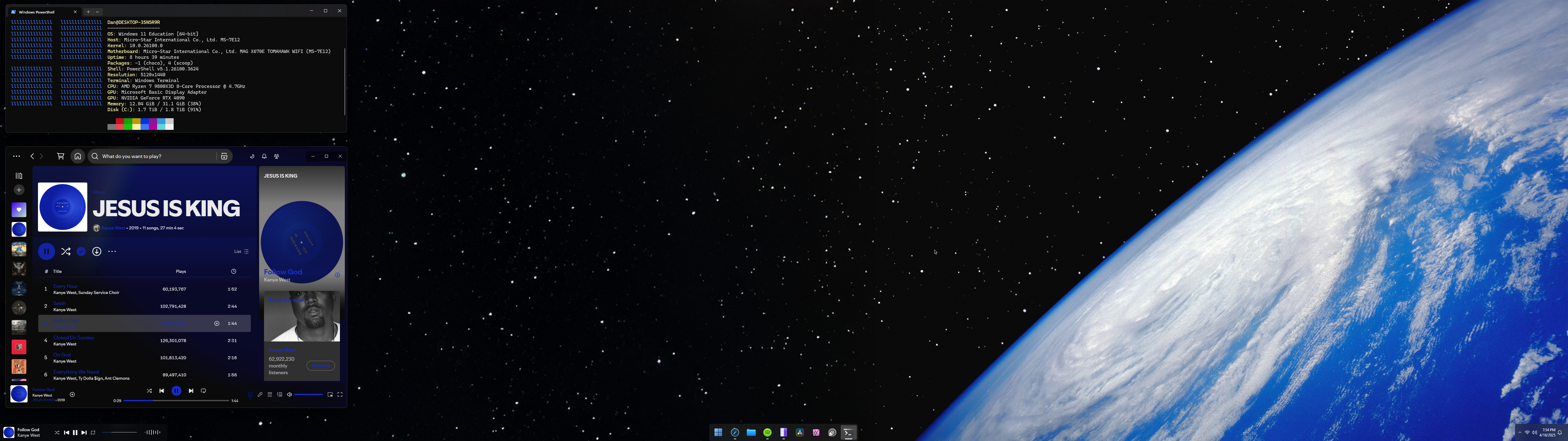Image resolution: width=1568 pixels, height=441 pixels.
Task: Collapse Your Library sidebar icon
Action: point(19,175)
